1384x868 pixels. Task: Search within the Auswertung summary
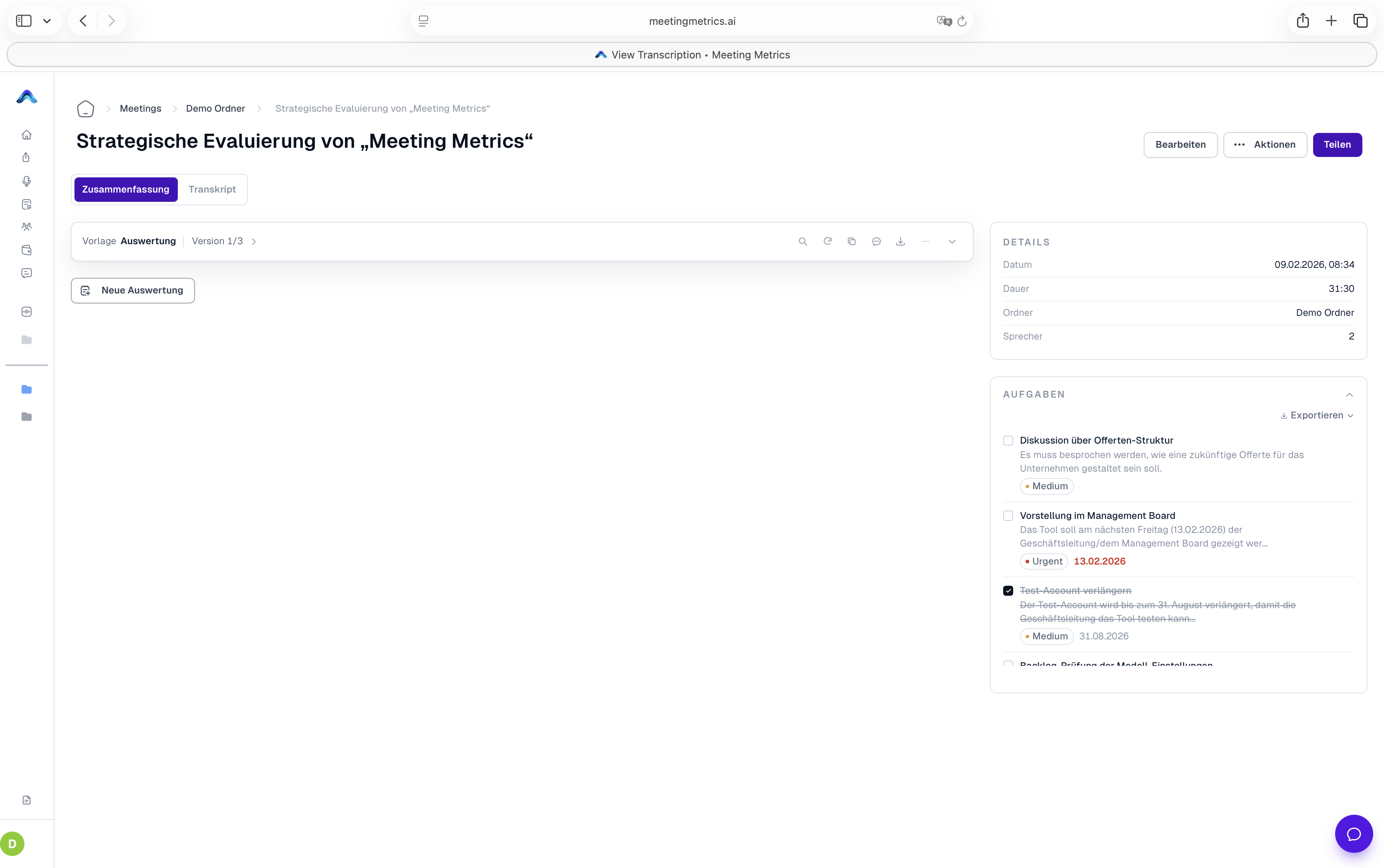point(803,242)
